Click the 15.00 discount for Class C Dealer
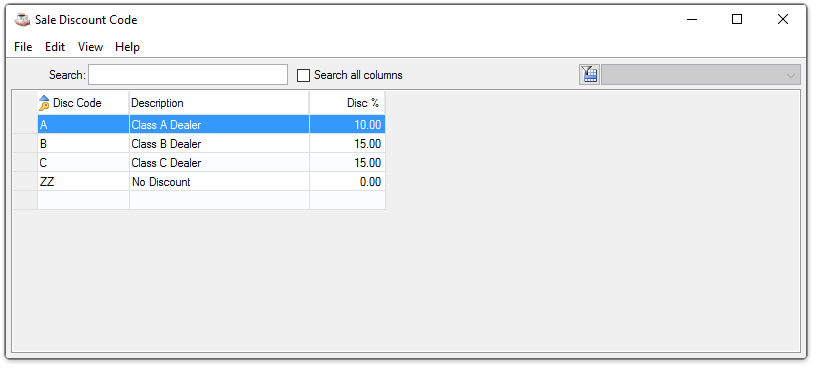Viewport: 816px width, 368px height. pyautogui.click(x=347, y=163)
